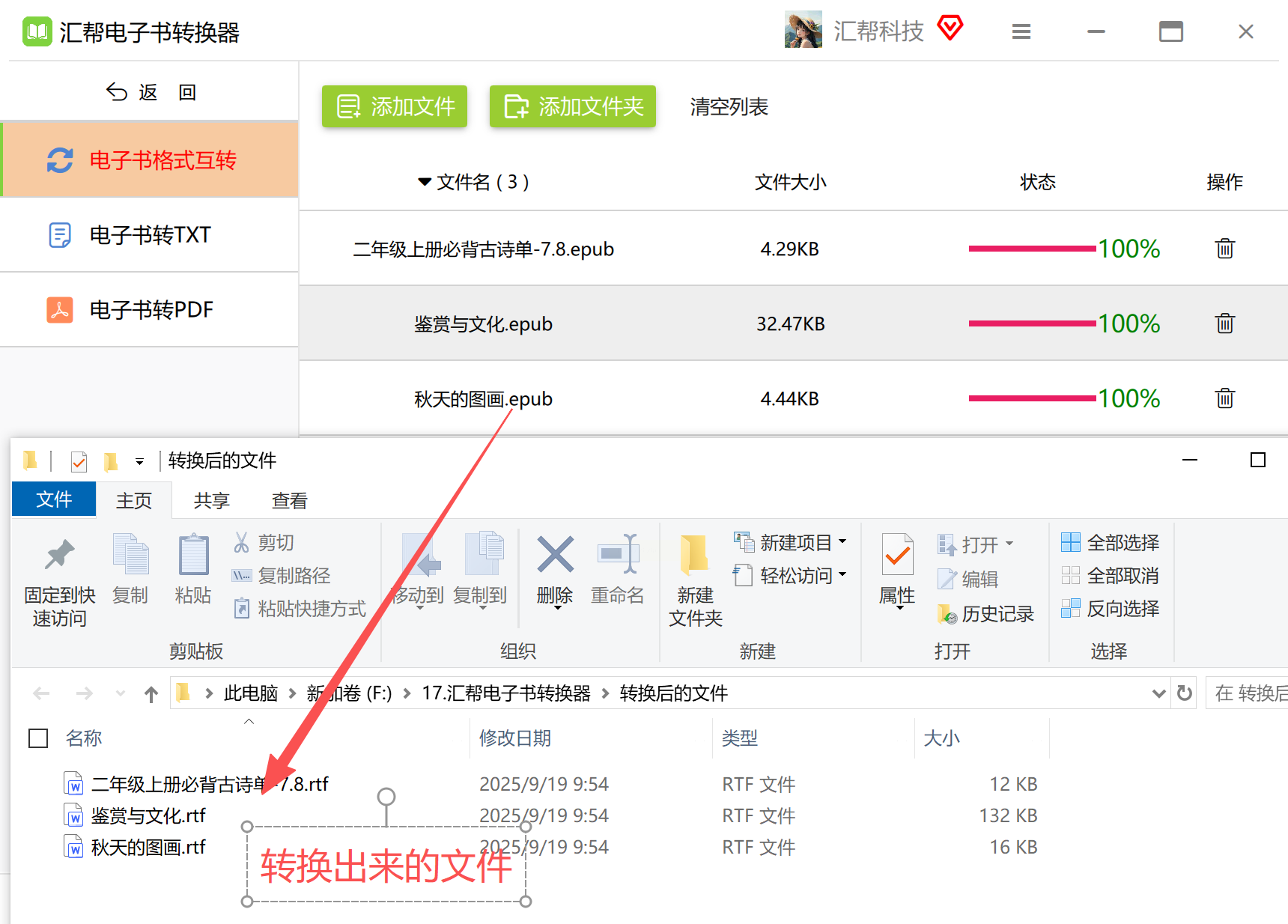Click the Explorer back arrow
1288x924 pixels.
point(41,694)
